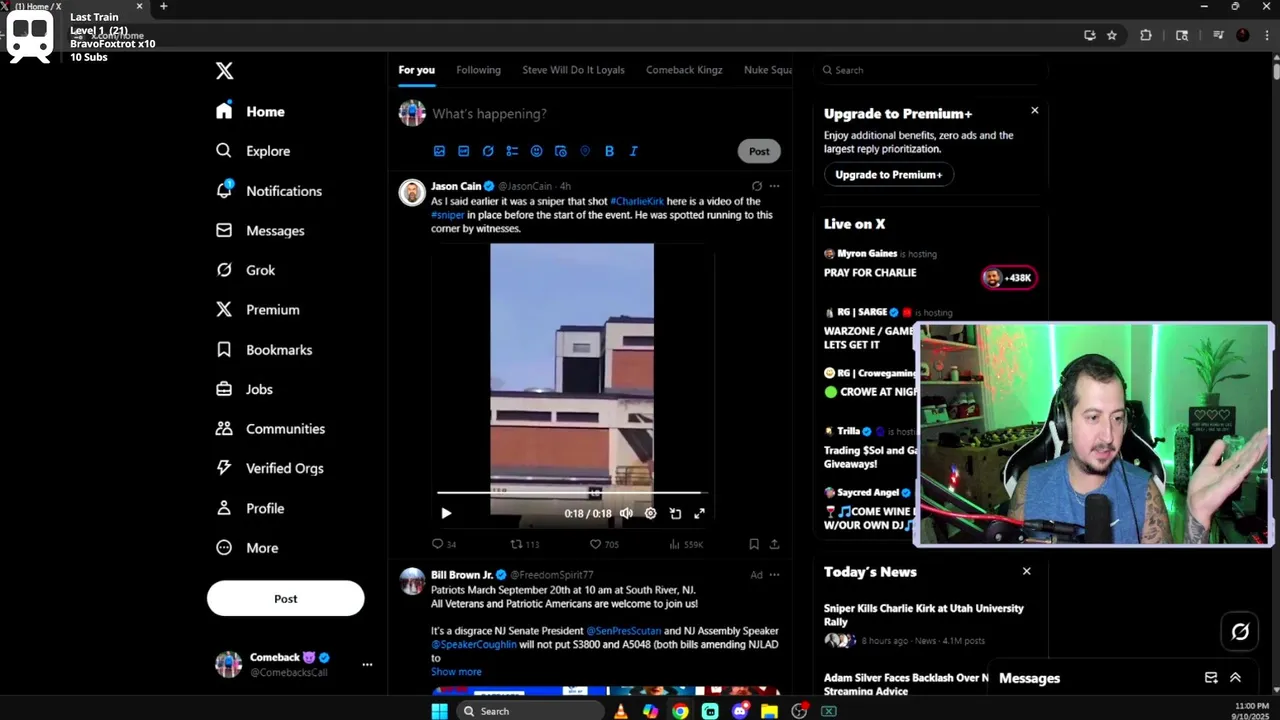
Task: Click the Grok enhance icon in the composer
Action: 488,151
